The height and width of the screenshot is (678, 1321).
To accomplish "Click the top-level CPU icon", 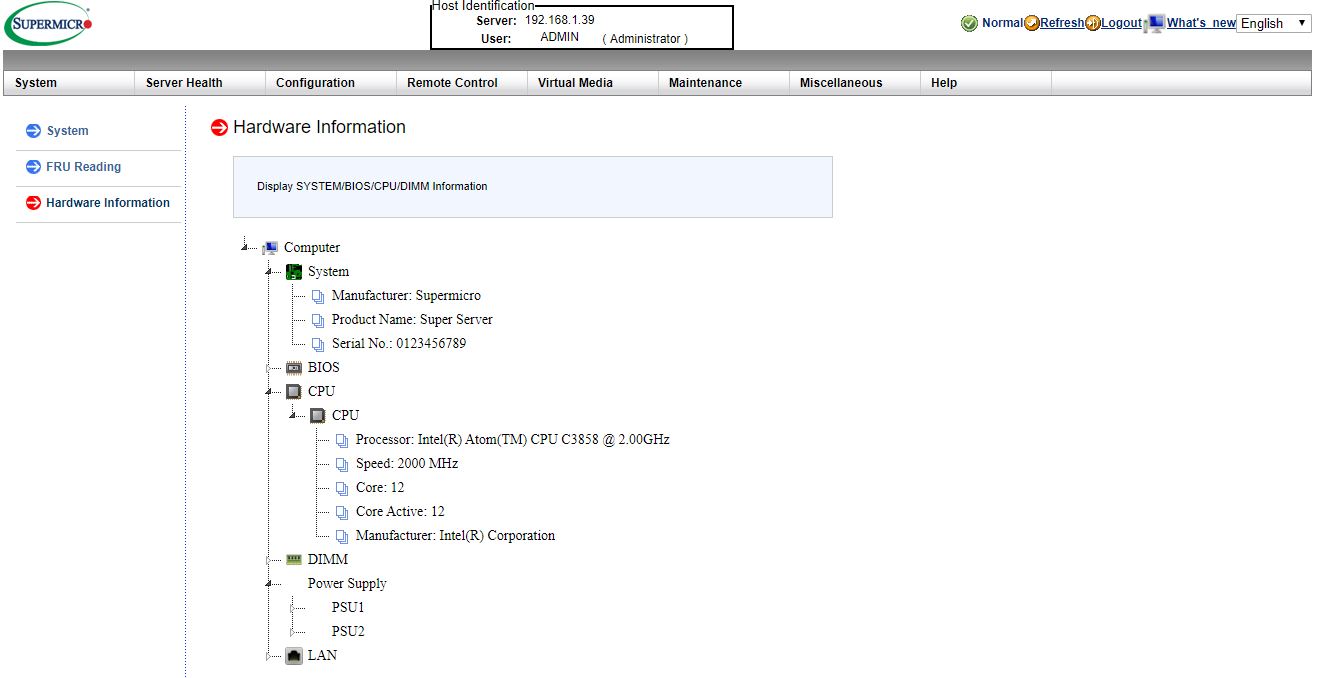I will point(294,392).
